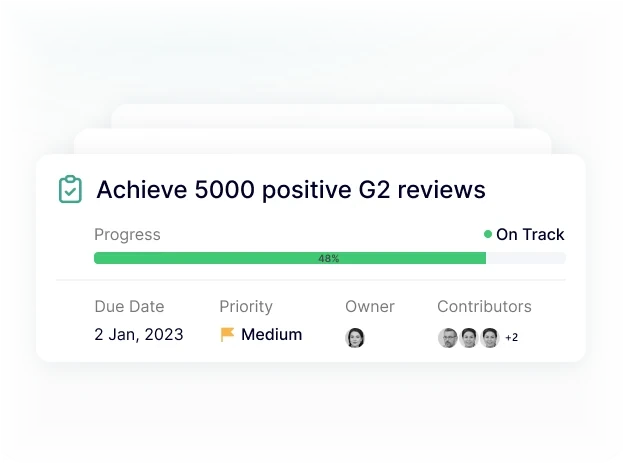Click the Due Date field label
The height and width of the screenshot is (464, 624).
129,306
